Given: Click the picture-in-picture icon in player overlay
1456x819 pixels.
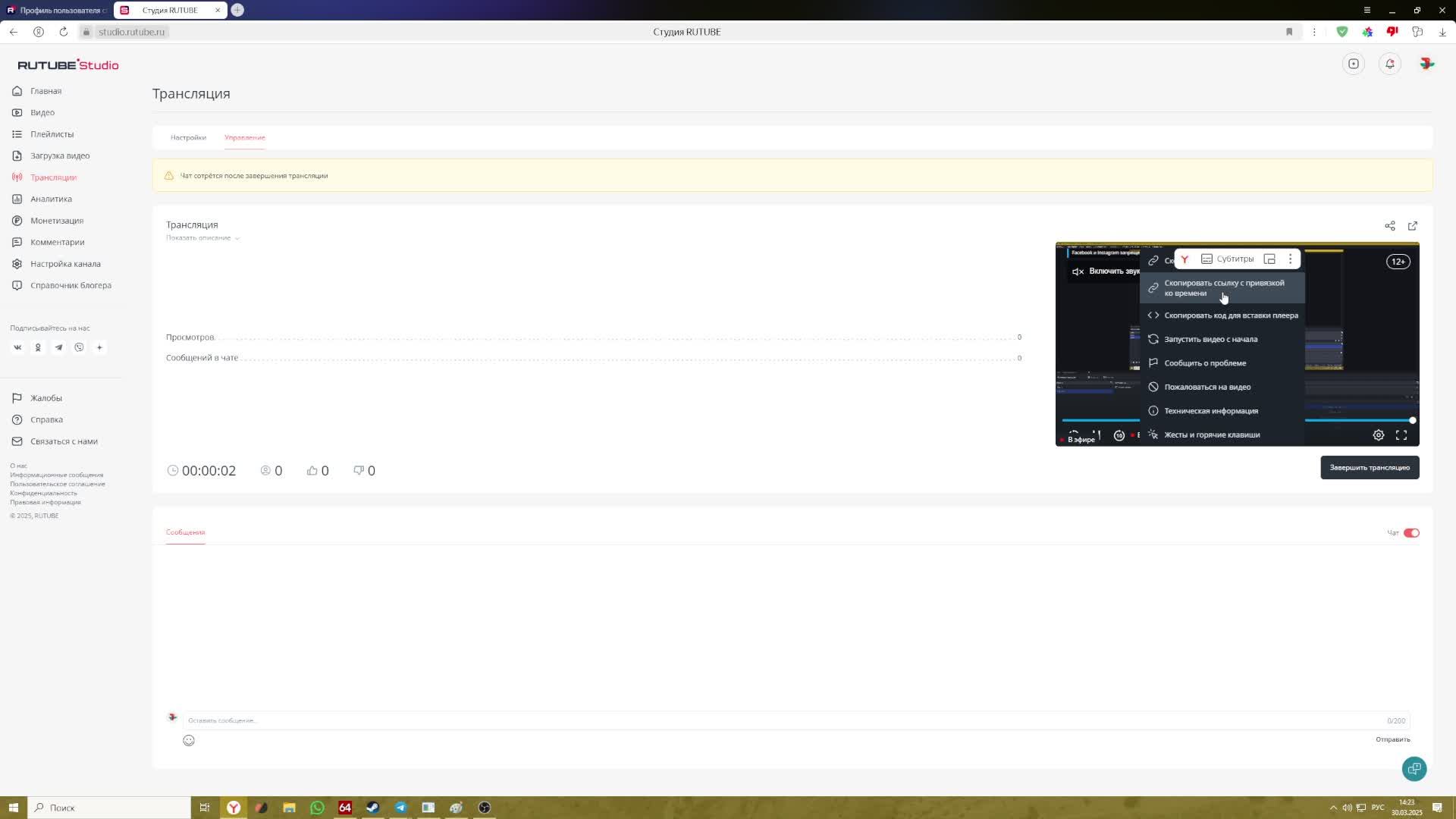Looking at the screenshot, I should pos(1269,259).
